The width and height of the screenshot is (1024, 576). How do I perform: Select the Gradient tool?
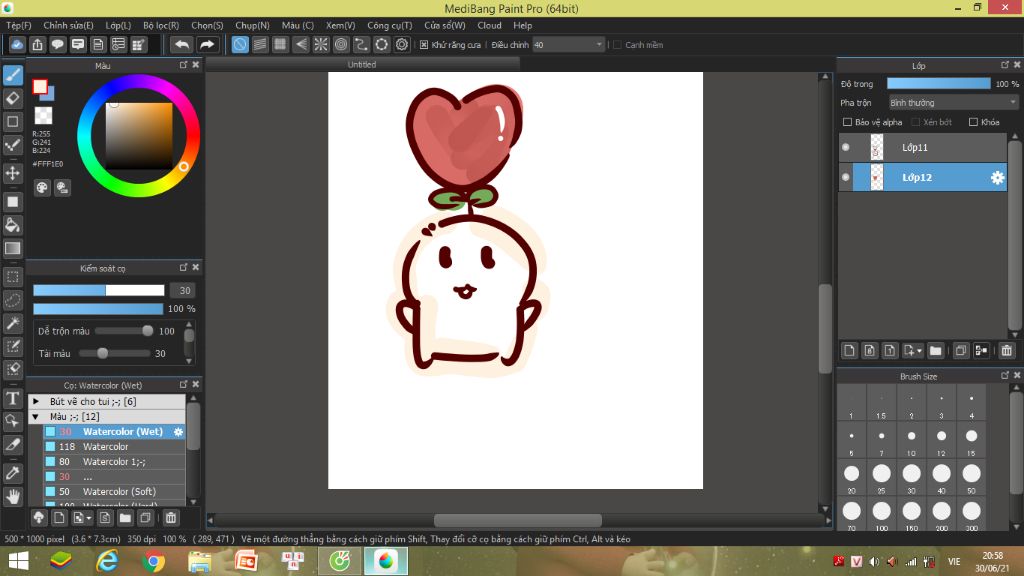click(13, 248)
